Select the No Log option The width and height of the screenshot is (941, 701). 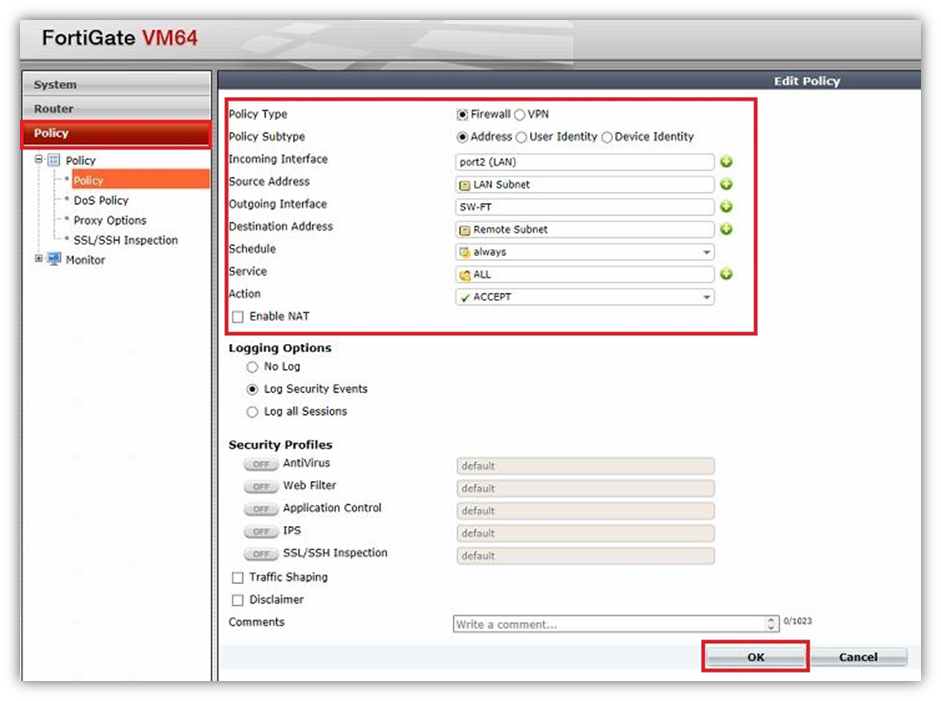[x=252, y=367]
